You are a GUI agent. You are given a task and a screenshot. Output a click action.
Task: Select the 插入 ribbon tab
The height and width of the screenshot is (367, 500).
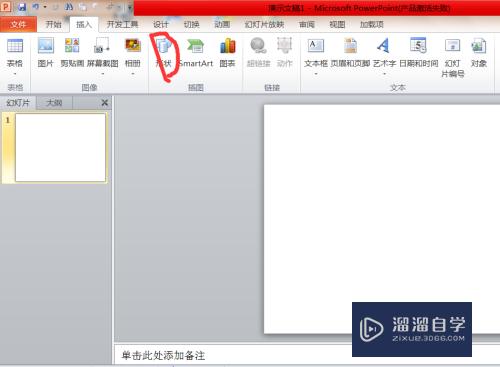(x=84, y=24)
